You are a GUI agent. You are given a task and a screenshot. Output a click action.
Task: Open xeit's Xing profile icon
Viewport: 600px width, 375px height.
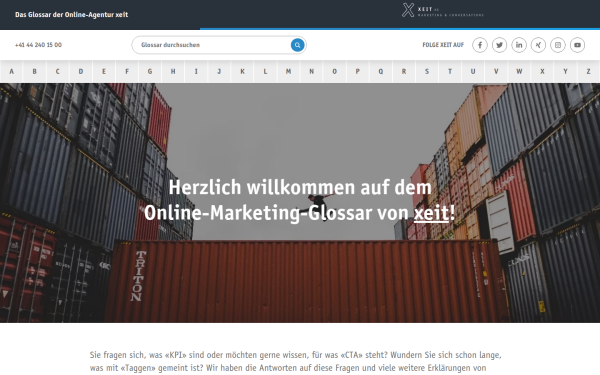tap(538, 45)
